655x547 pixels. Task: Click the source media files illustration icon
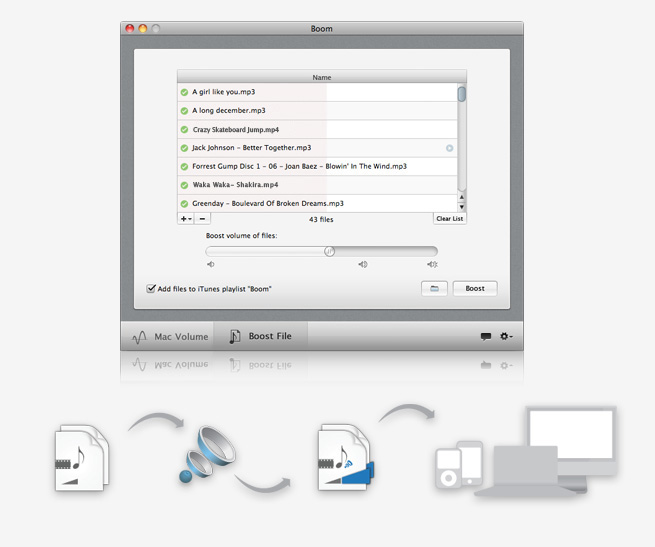[82, 458]
